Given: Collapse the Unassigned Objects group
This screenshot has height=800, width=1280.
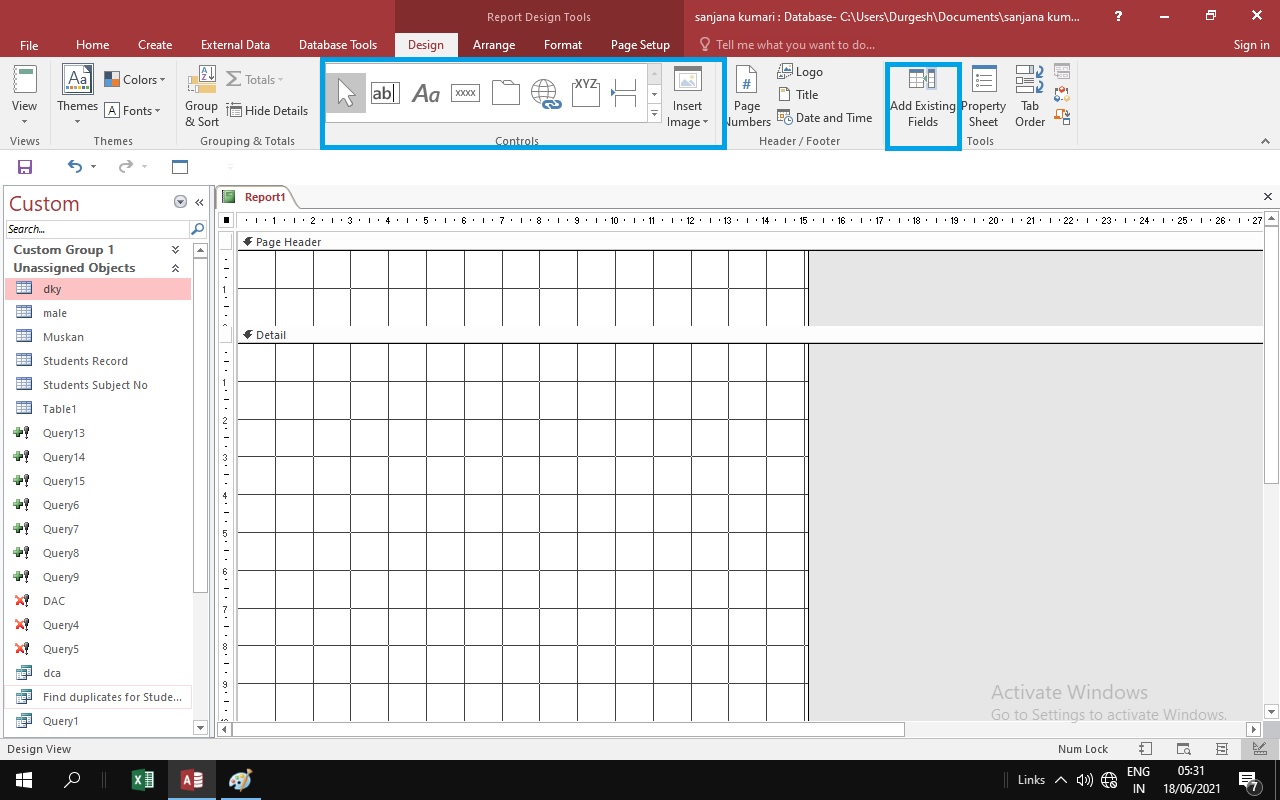Looking at the screenshot, I should tap(175, 267).
